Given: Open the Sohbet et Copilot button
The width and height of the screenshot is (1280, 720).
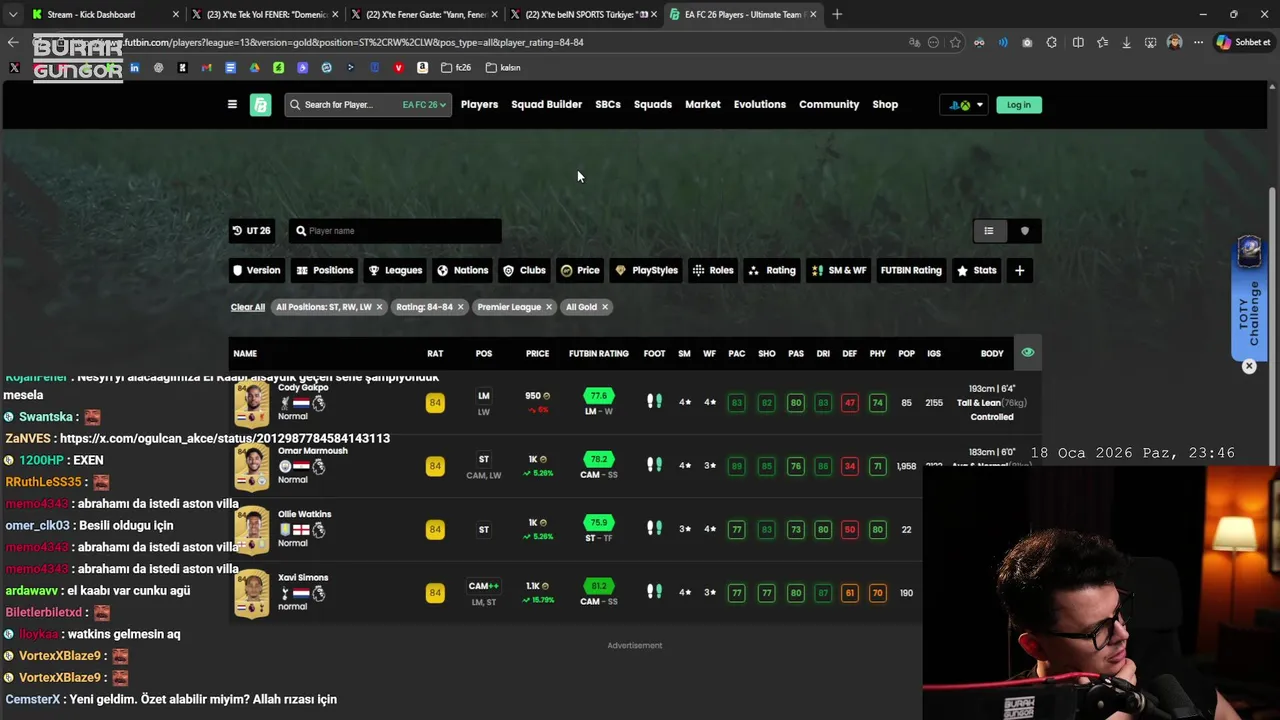Looking at the screenshot, I should click(x=1243, y=42).
